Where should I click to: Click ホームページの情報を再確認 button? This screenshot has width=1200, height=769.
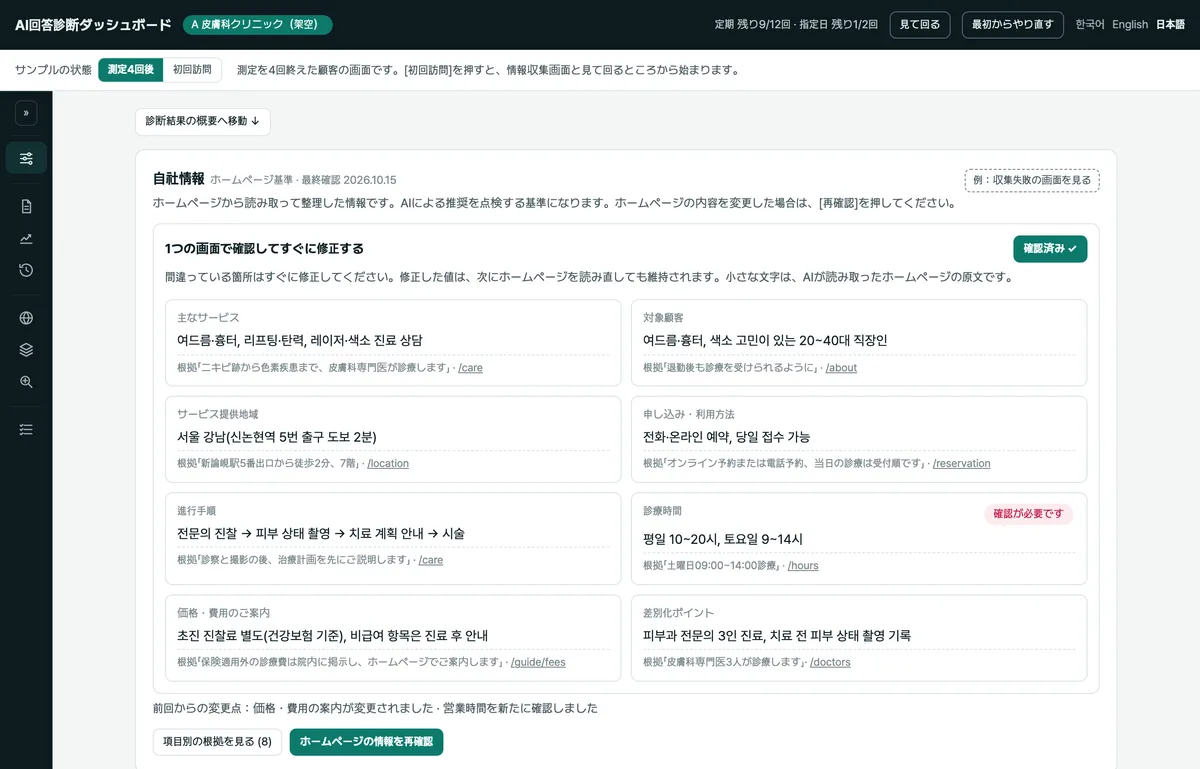click(366, 742)
